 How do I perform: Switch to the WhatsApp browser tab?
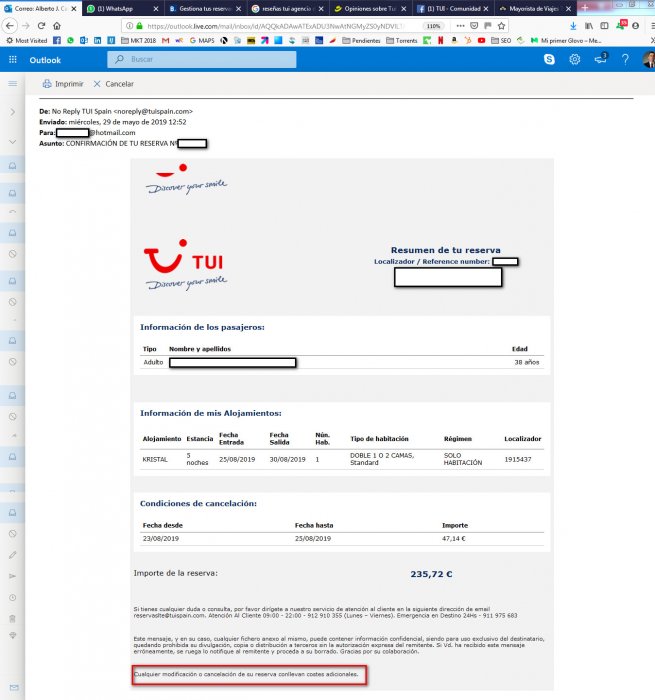point(123,8)
